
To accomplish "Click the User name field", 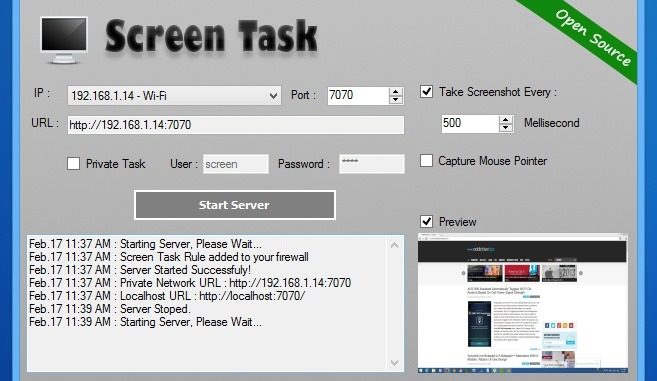I will (236, 164).
